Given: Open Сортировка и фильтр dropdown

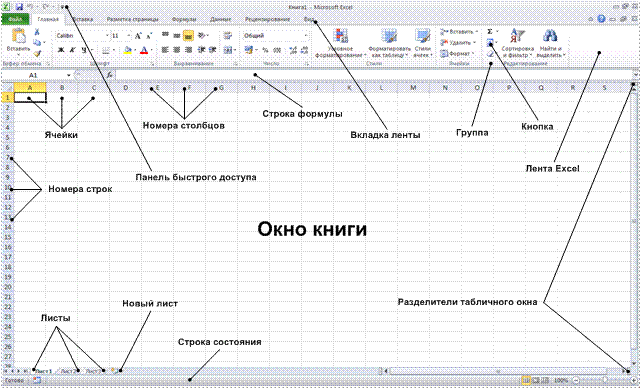Looking at the screenshot, I should pyautogui.click(x=518, y=44).
